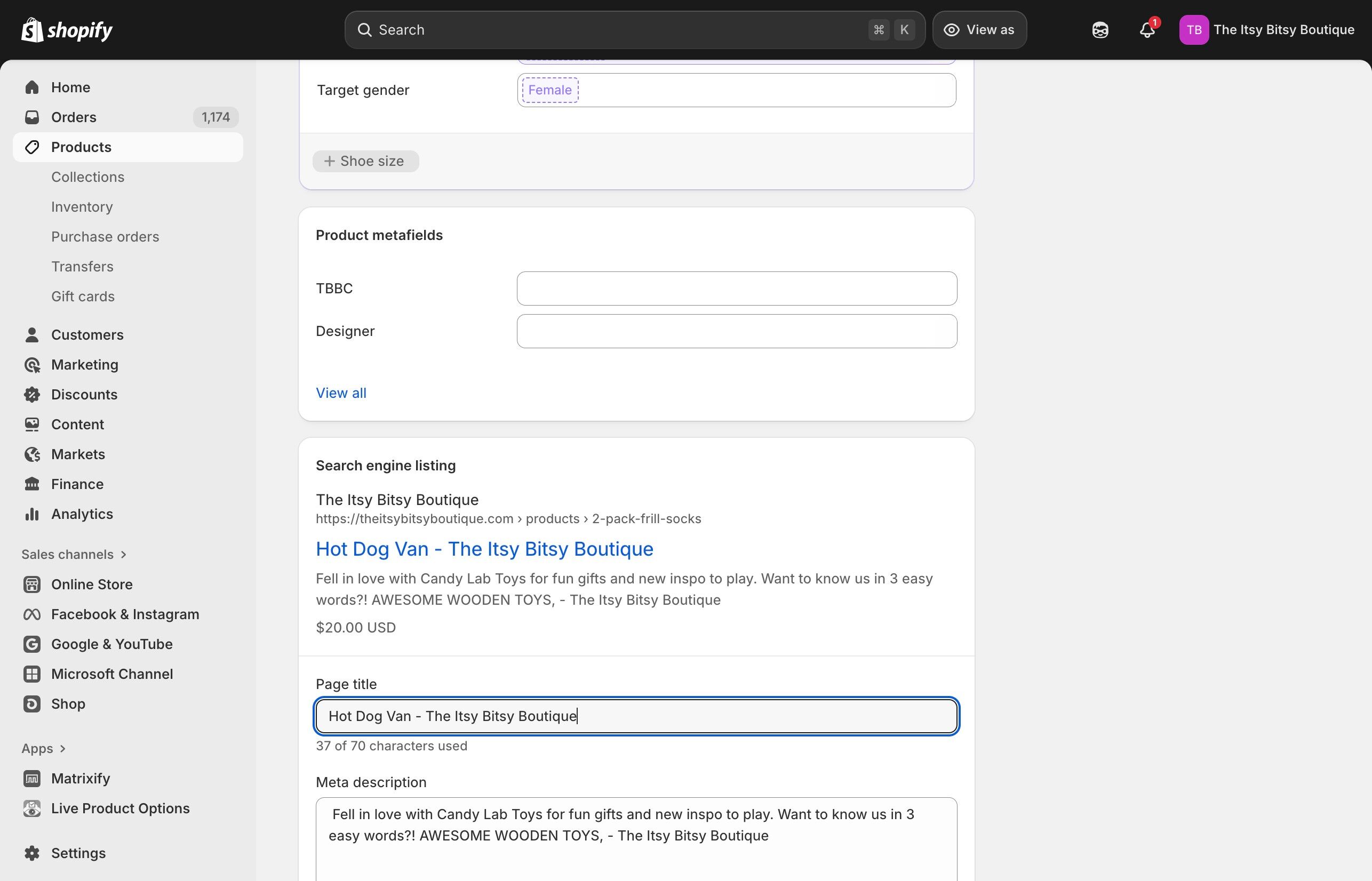1372x881 pixels.
Task: Open Customers via the person icon
Action: pyautogui.click(x=32, y=335)
